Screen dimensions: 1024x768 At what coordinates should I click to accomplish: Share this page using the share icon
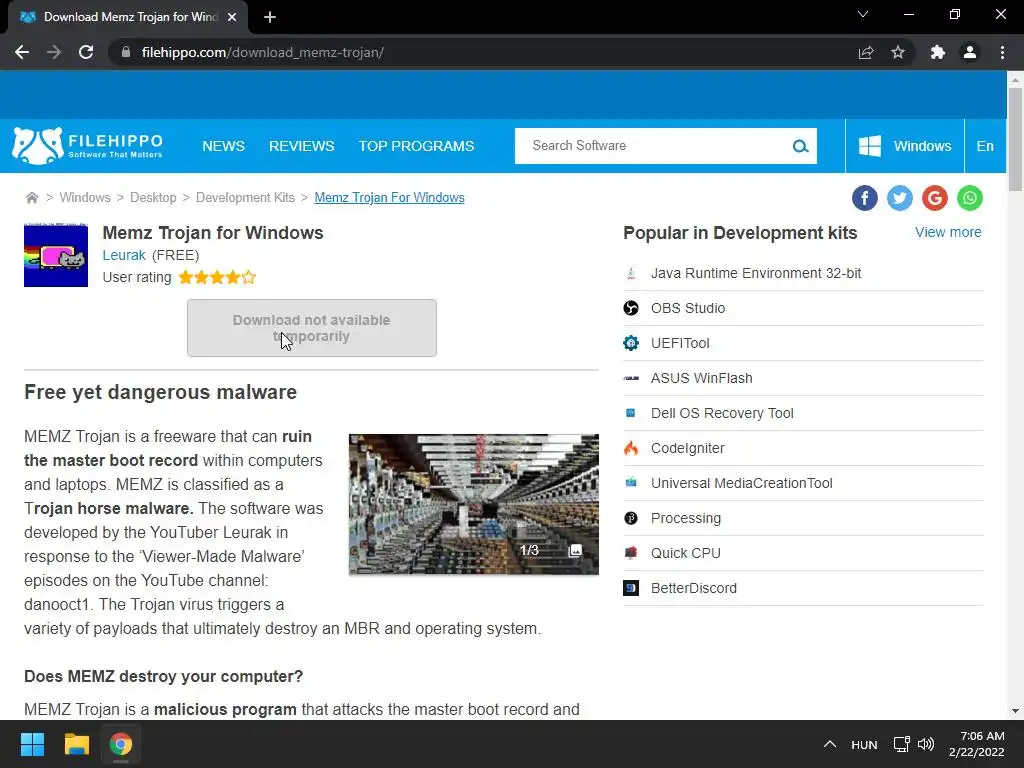click(x=866, y=52)
